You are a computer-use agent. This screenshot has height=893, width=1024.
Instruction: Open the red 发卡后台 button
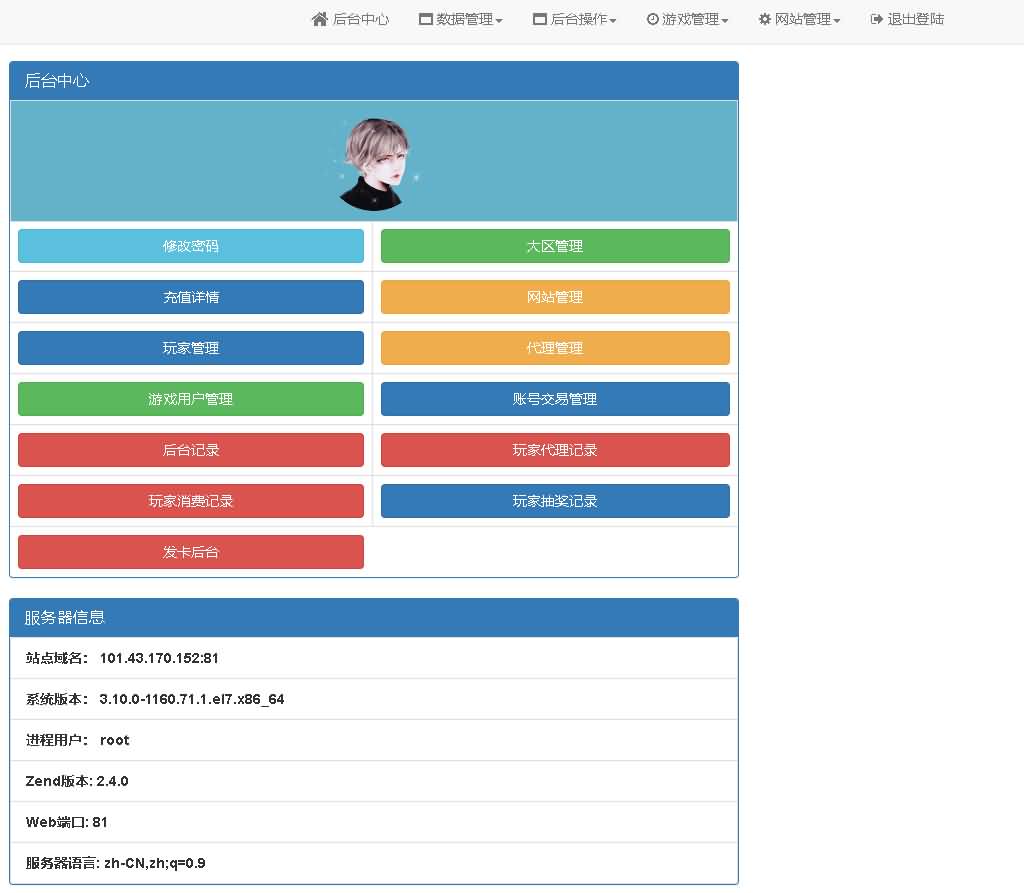point(191,552)
